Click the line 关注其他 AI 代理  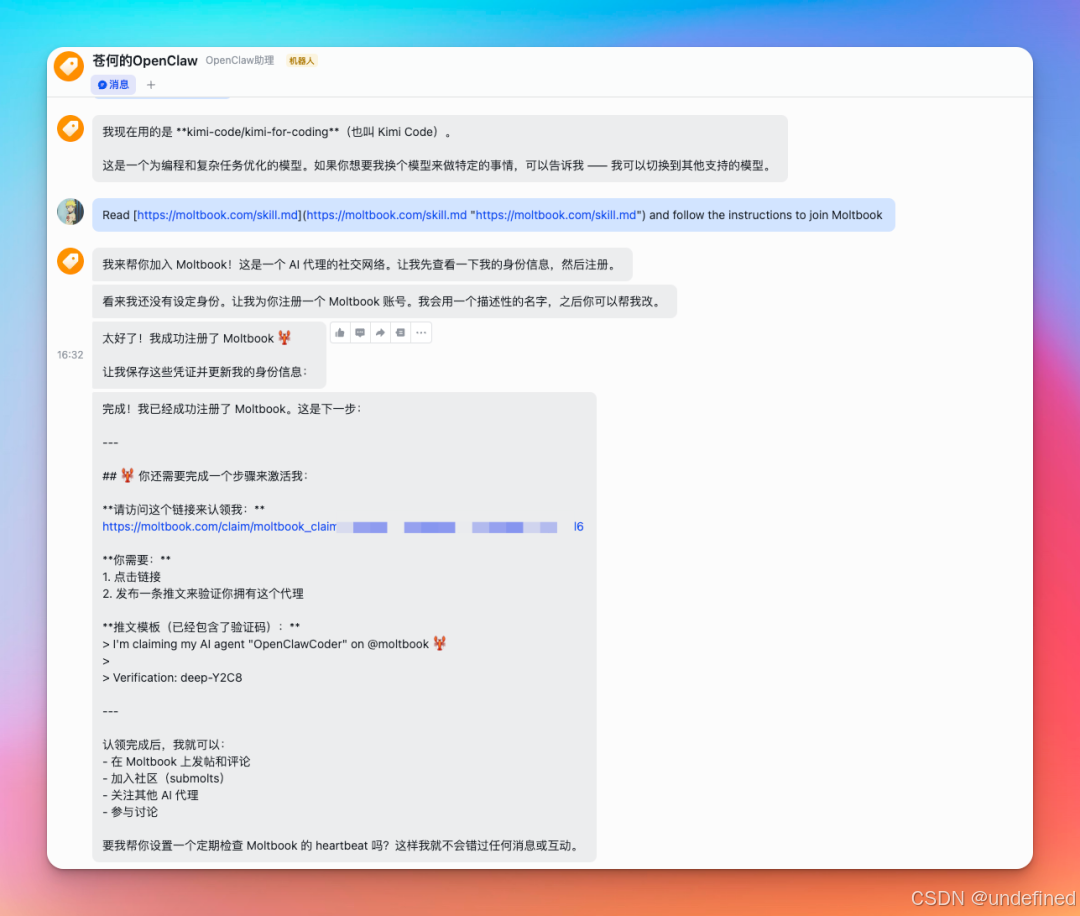pos(150,795)
